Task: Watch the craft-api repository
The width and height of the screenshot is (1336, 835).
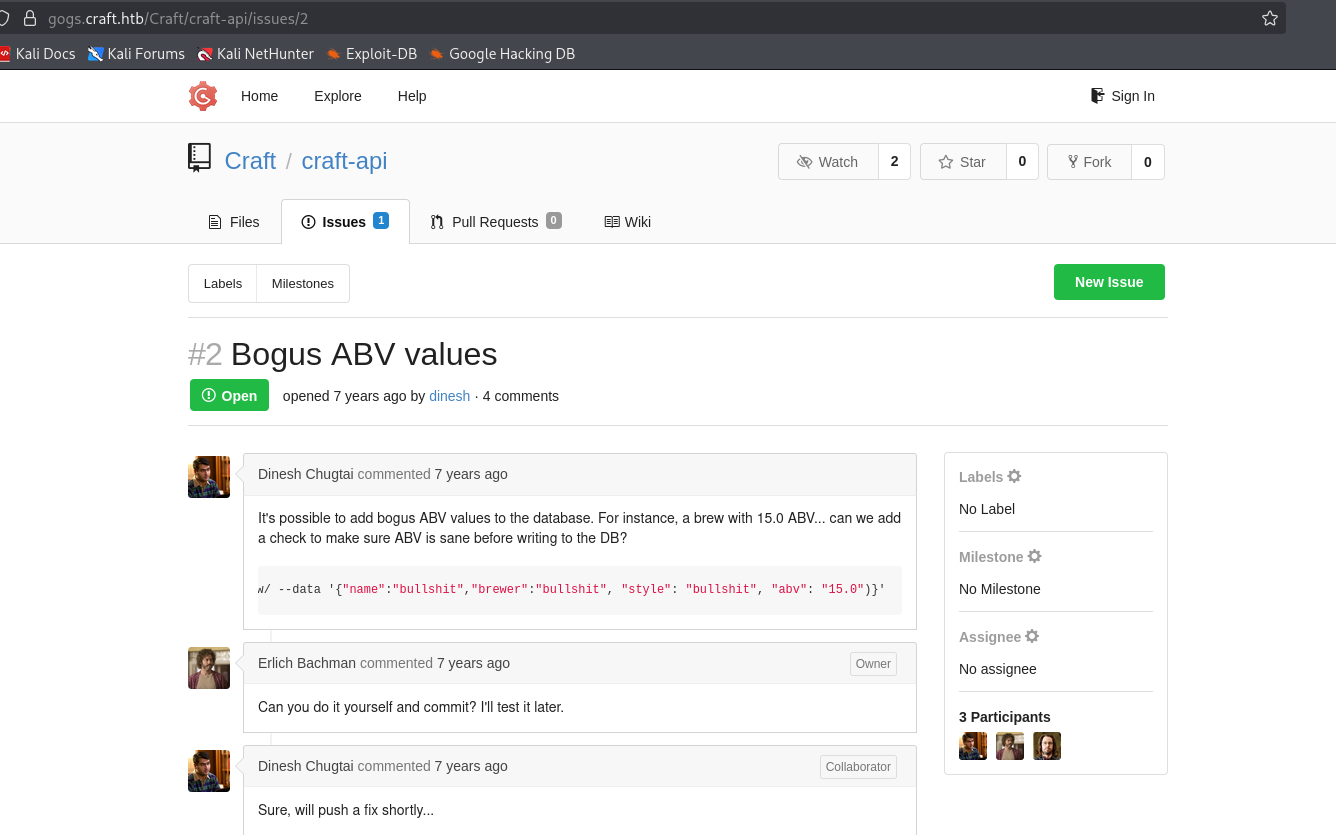Action: click(828, 162)
